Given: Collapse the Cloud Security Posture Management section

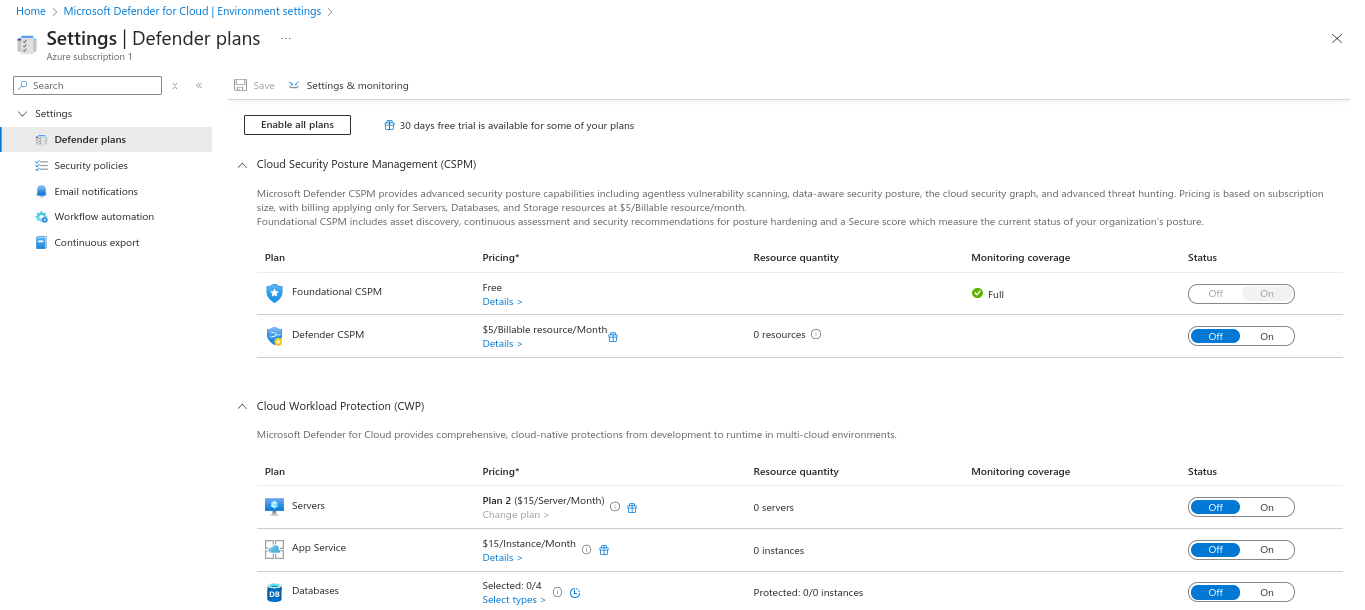Looking at the screenshot, I should click(x=242, y=164).
